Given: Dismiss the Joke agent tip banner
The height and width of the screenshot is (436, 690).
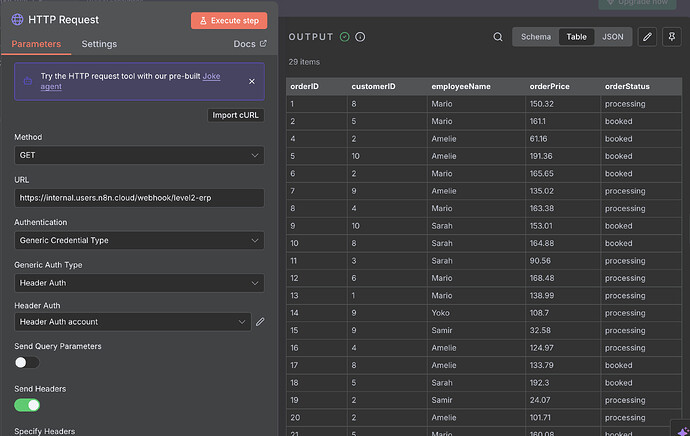Looking at the screenshot, I should [x=251, y=81].
